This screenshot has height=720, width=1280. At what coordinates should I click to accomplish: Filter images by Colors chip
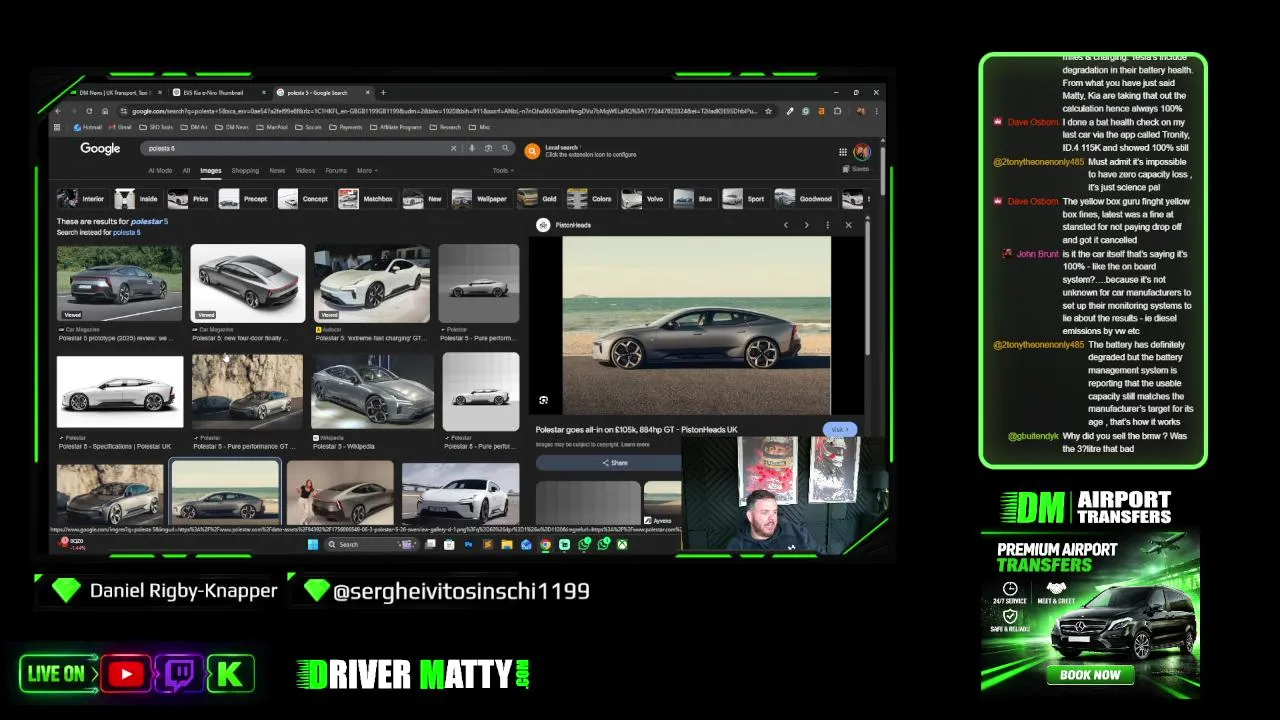590,199
